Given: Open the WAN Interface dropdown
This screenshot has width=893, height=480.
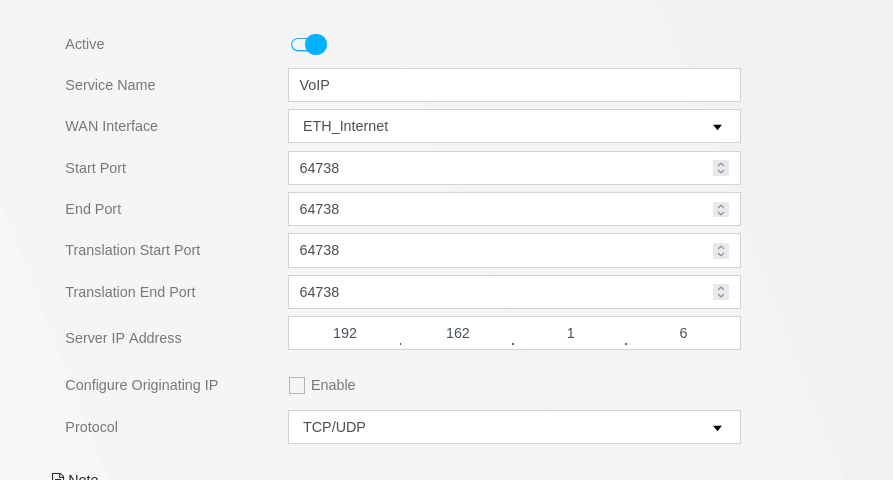Looking at the screenshot, I should (x=514, y=126).
